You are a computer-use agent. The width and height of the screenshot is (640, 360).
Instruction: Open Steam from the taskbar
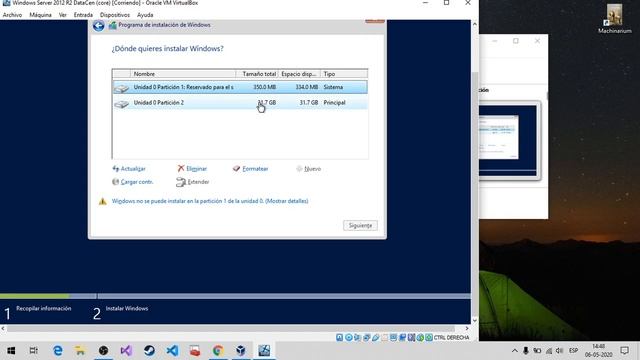[149, 351]
